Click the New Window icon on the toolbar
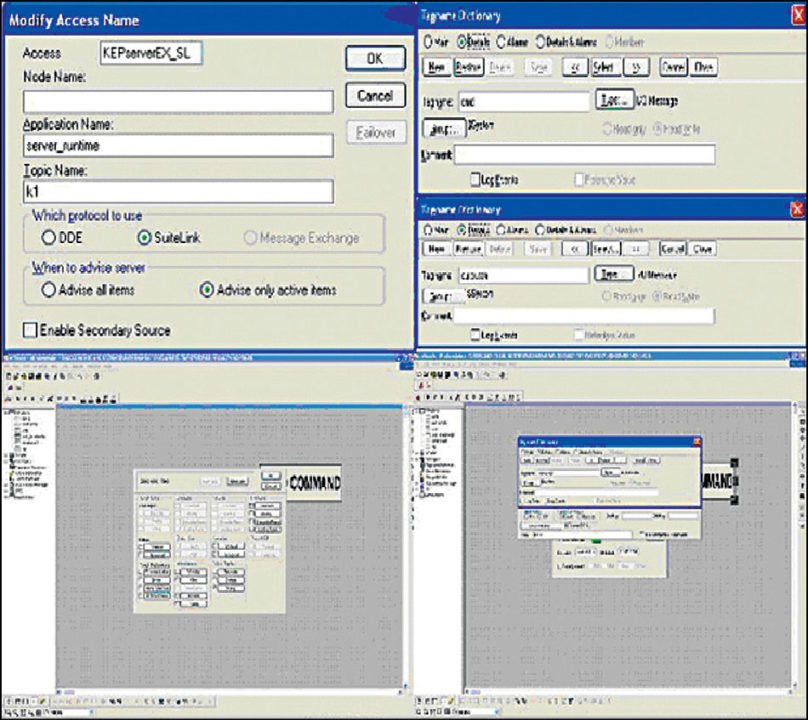 point(8,377)
